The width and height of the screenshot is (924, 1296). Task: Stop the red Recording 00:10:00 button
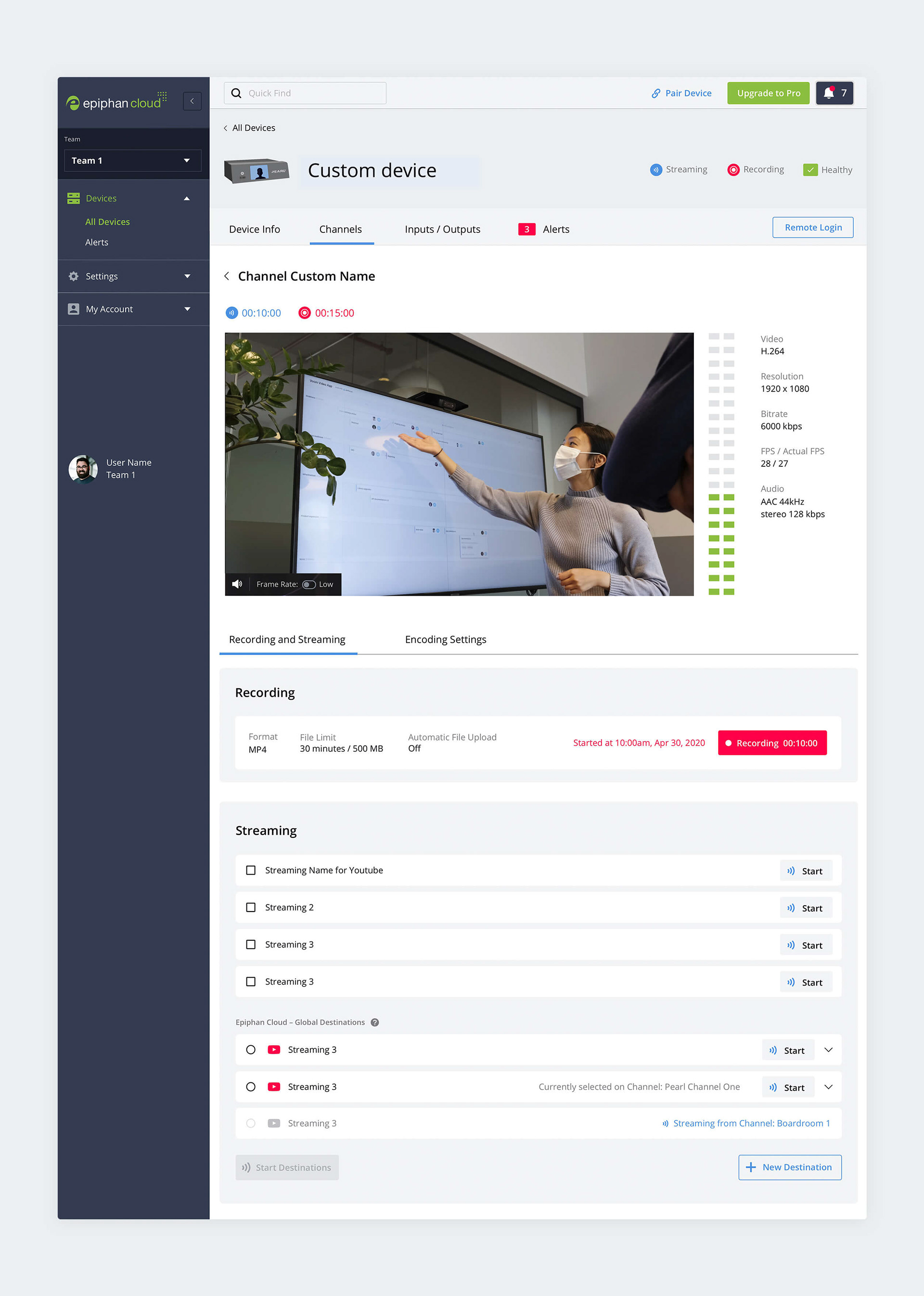(x=772, y=743)
